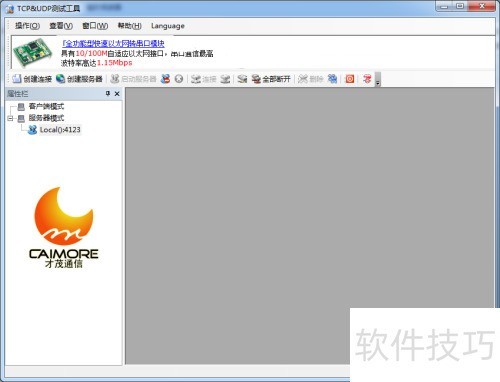The image size is (500, 382).
Task: Click the red square toolbar icon
Action: (350, 79)
